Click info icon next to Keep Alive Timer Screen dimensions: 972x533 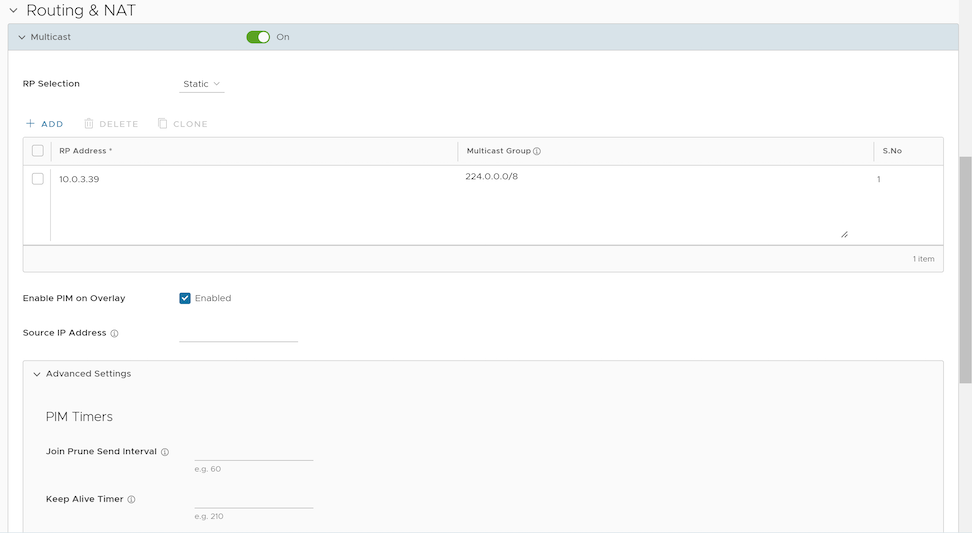[131, 500]
